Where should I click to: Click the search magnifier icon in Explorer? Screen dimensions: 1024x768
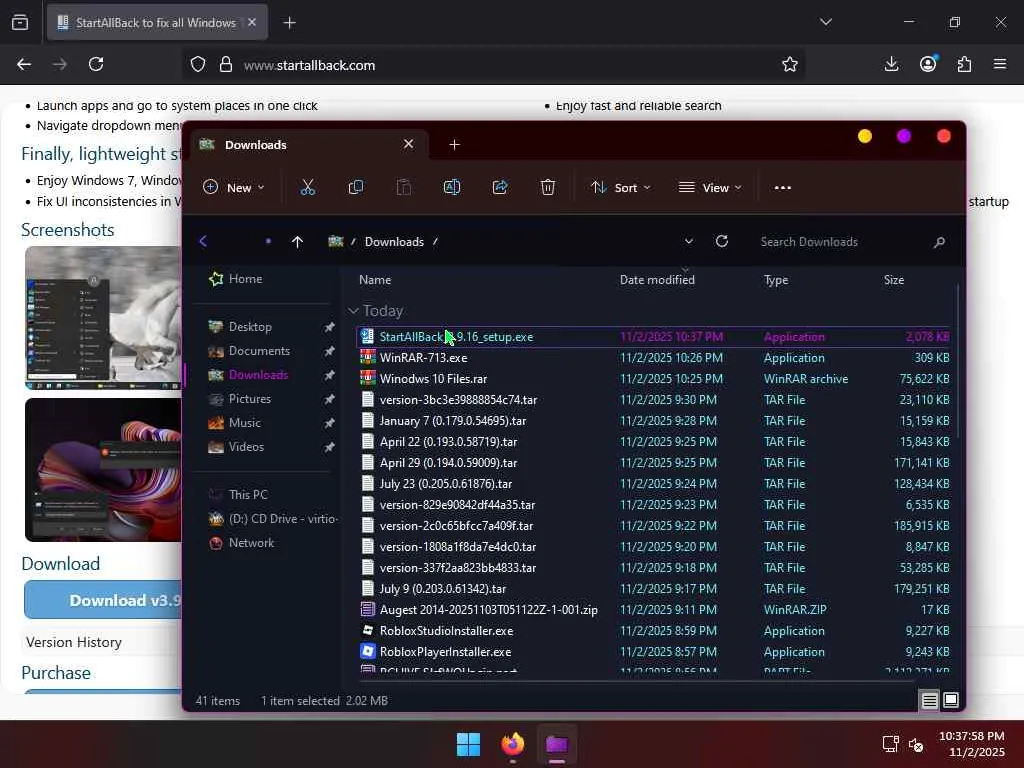point(939,242)
